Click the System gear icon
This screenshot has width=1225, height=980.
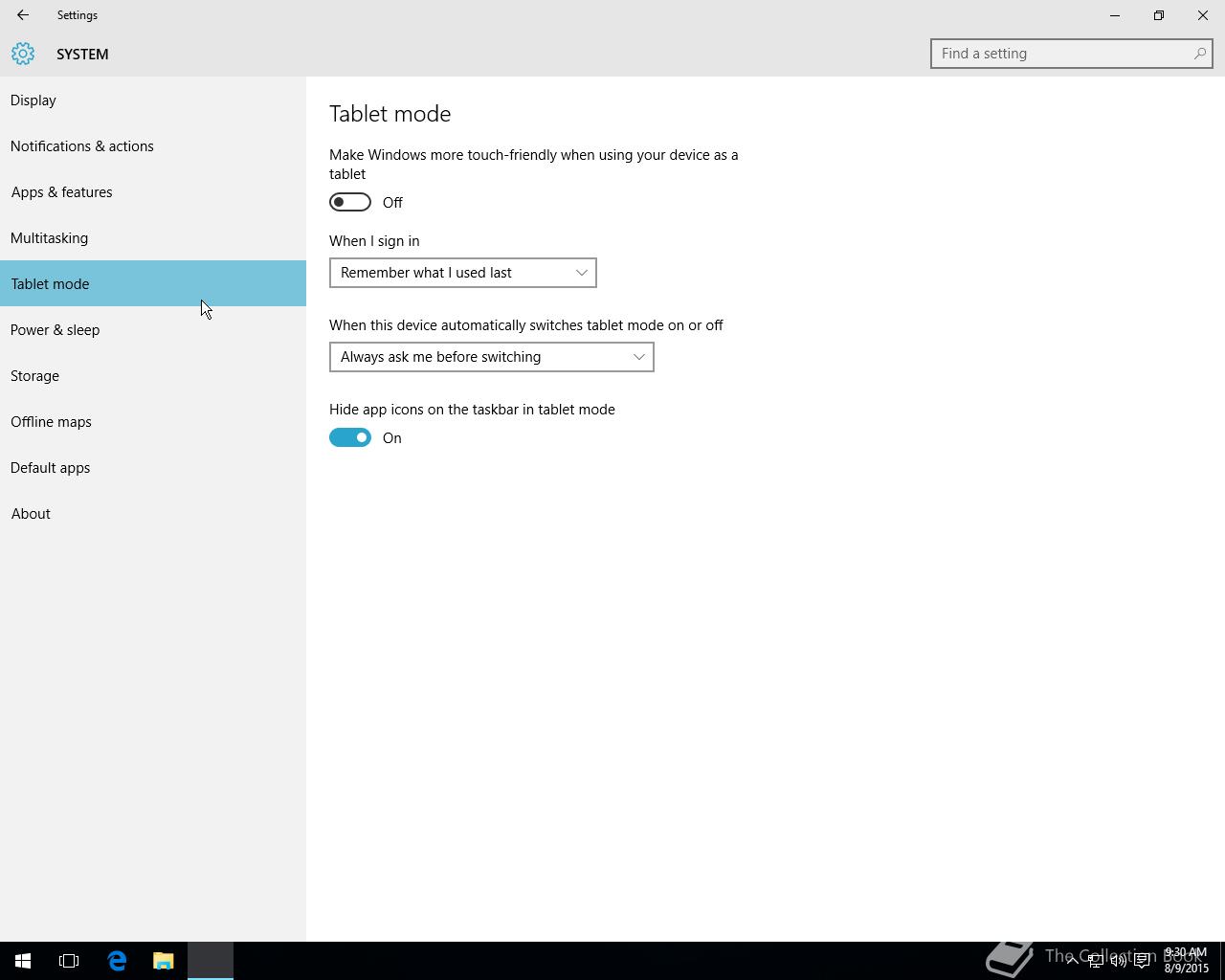click(23, 54)
